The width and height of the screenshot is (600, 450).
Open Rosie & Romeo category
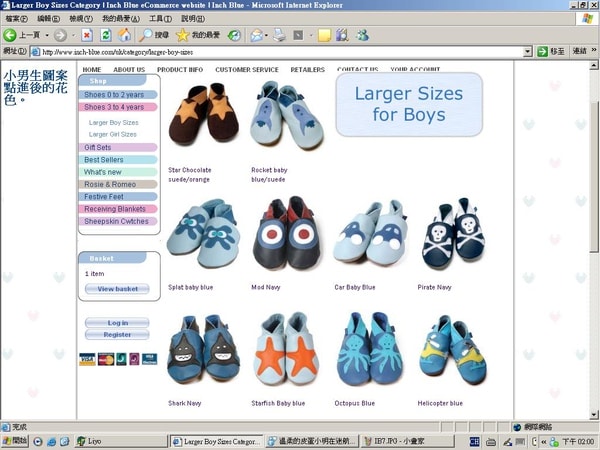coord(118,184)
